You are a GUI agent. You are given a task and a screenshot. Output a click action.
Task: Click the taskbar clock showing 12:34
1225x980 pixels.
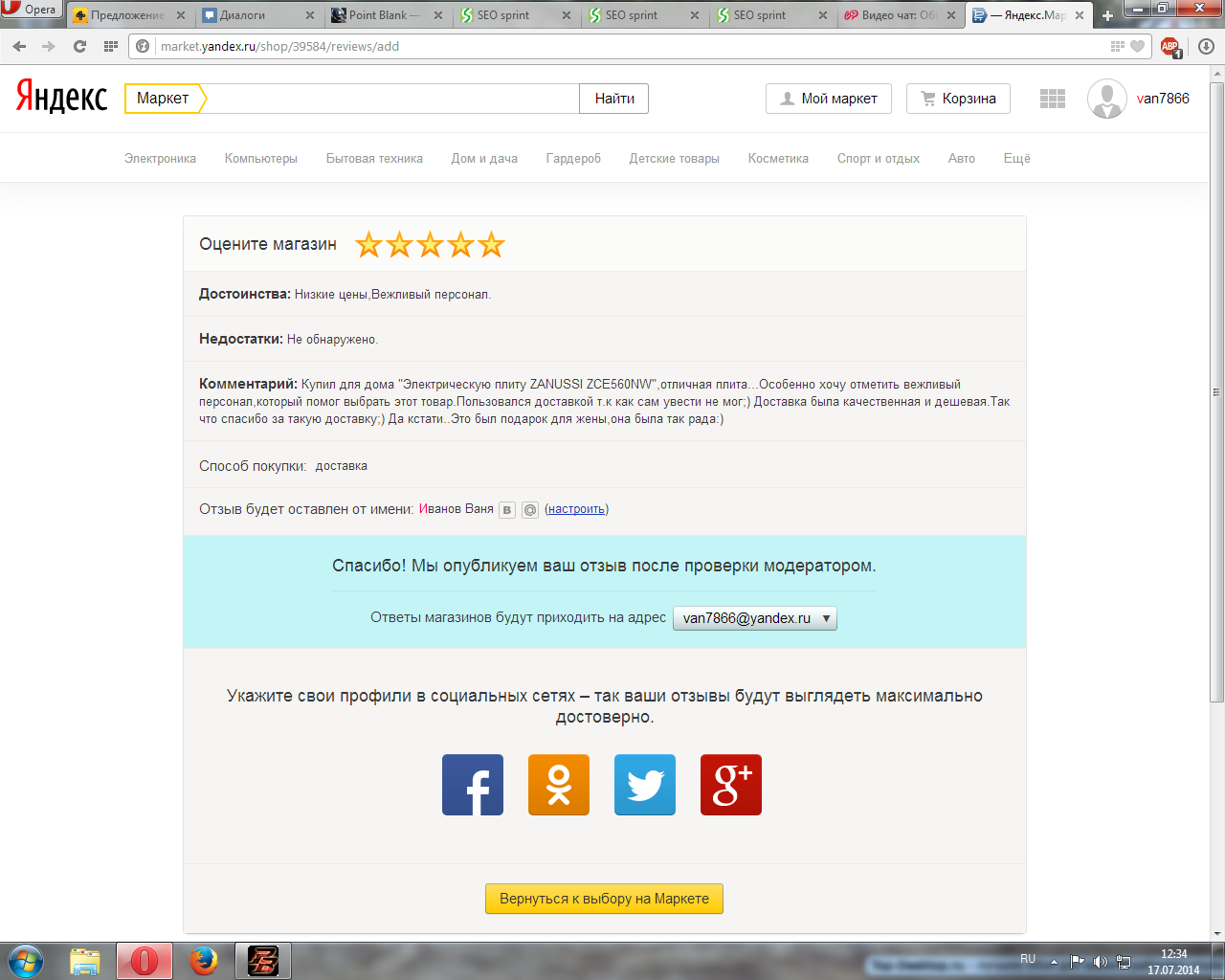[1174, 954]
